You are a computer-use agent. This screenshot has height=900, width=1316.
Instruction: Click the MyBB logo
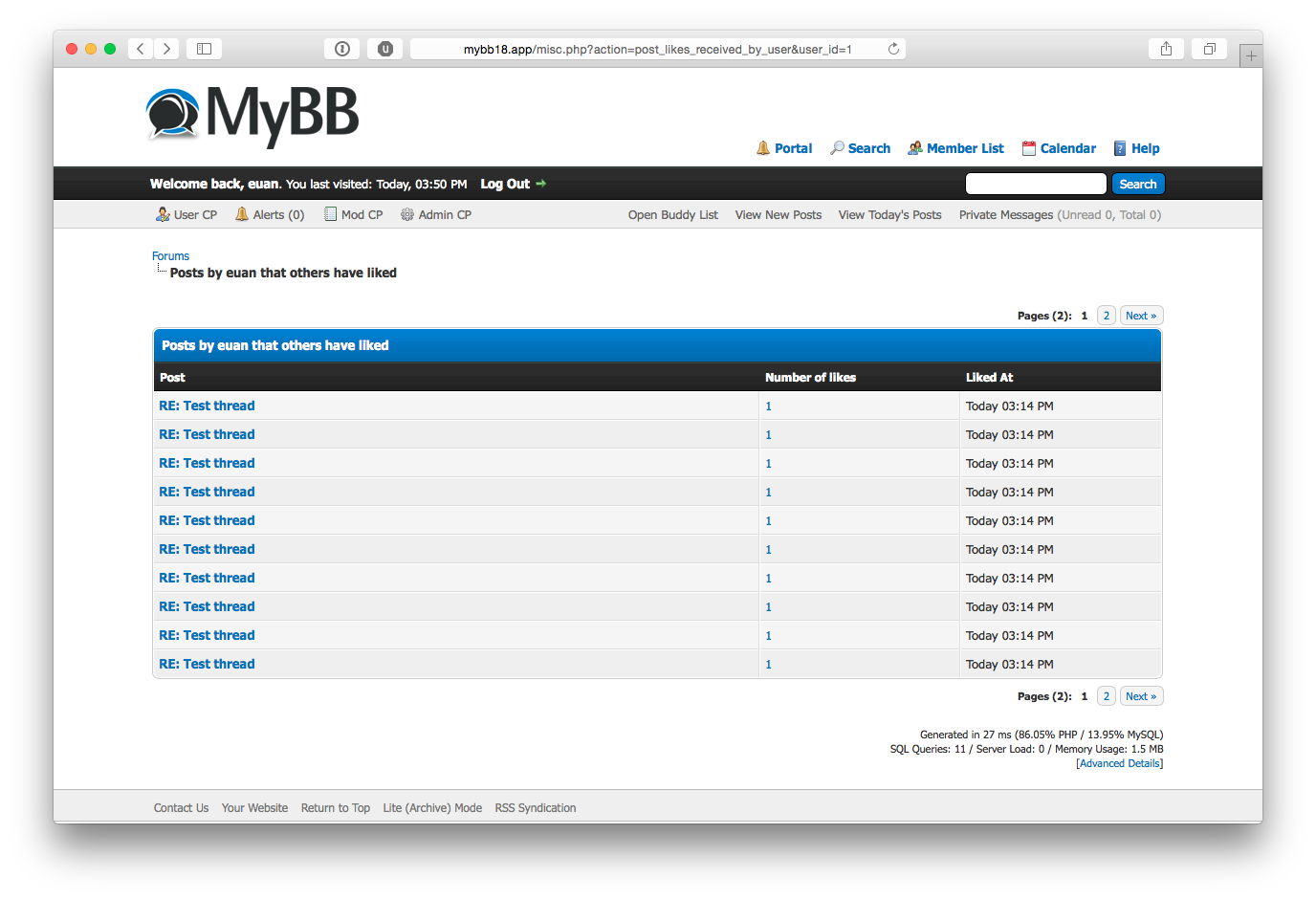click(252, 116)
